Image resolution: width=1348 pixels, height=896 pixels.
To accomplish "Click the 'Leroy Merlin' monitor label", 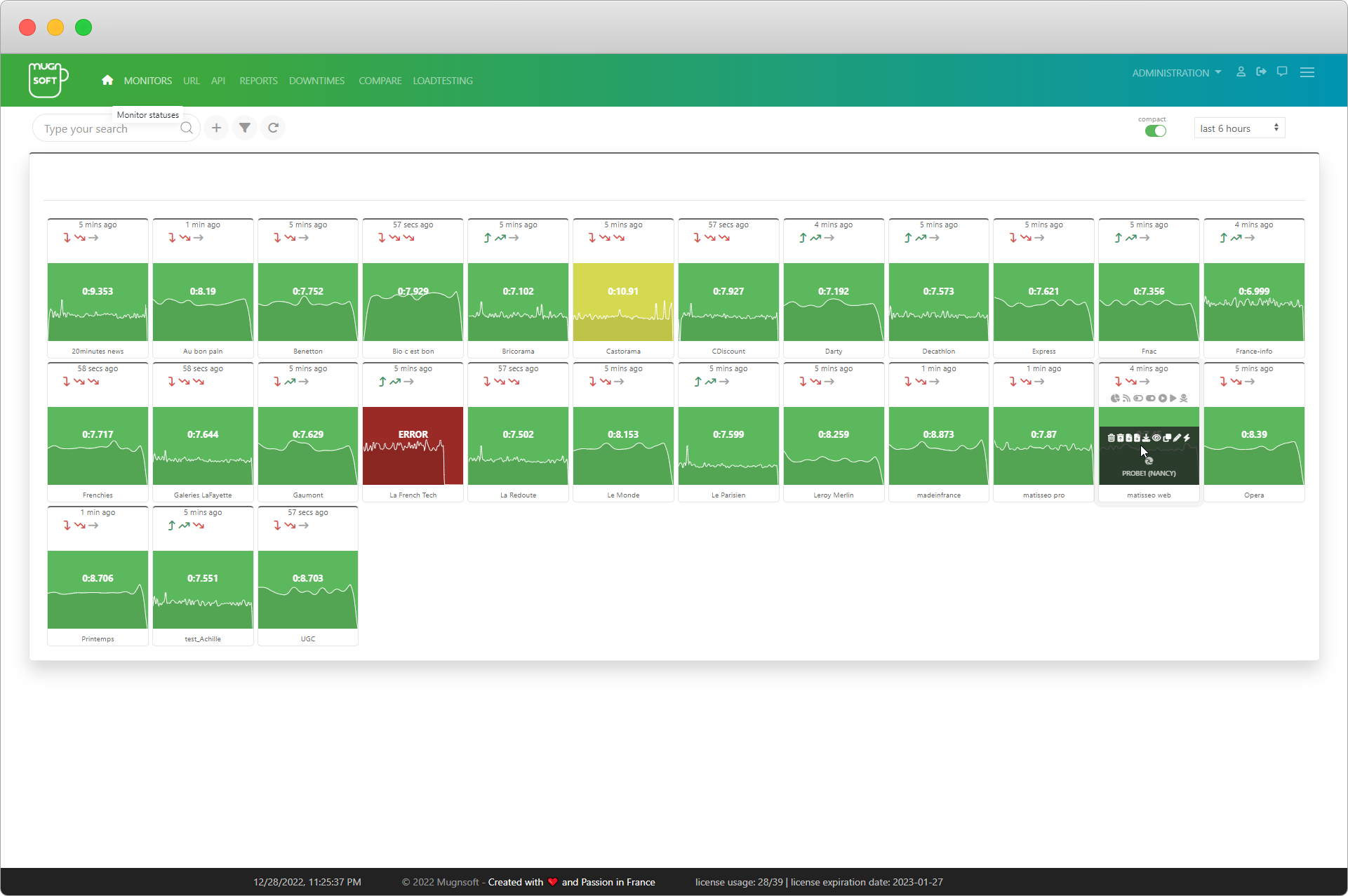I will pyautogui.click(x=834, y=495).
